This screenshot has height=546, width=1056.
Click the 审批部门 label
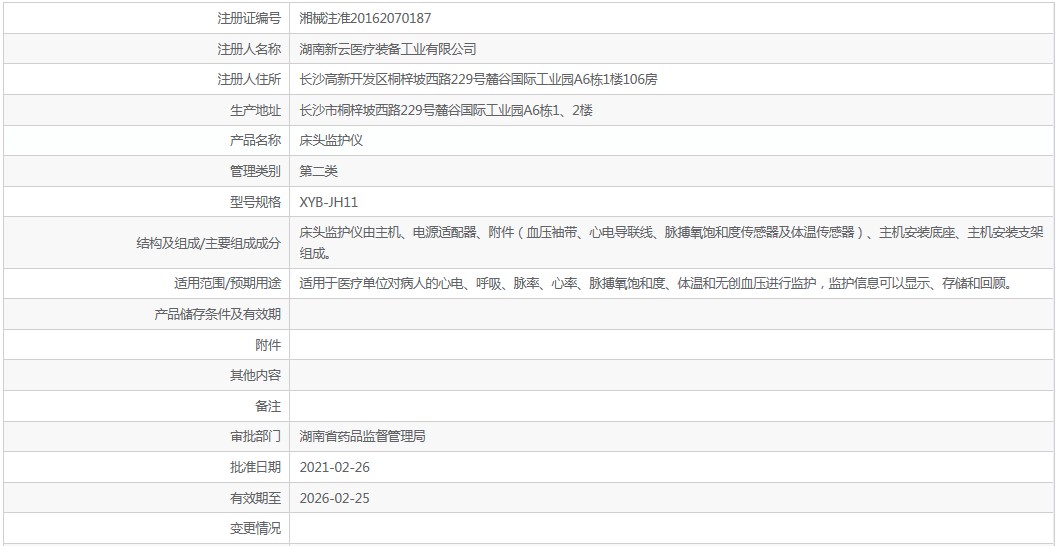tap(255, 436)
